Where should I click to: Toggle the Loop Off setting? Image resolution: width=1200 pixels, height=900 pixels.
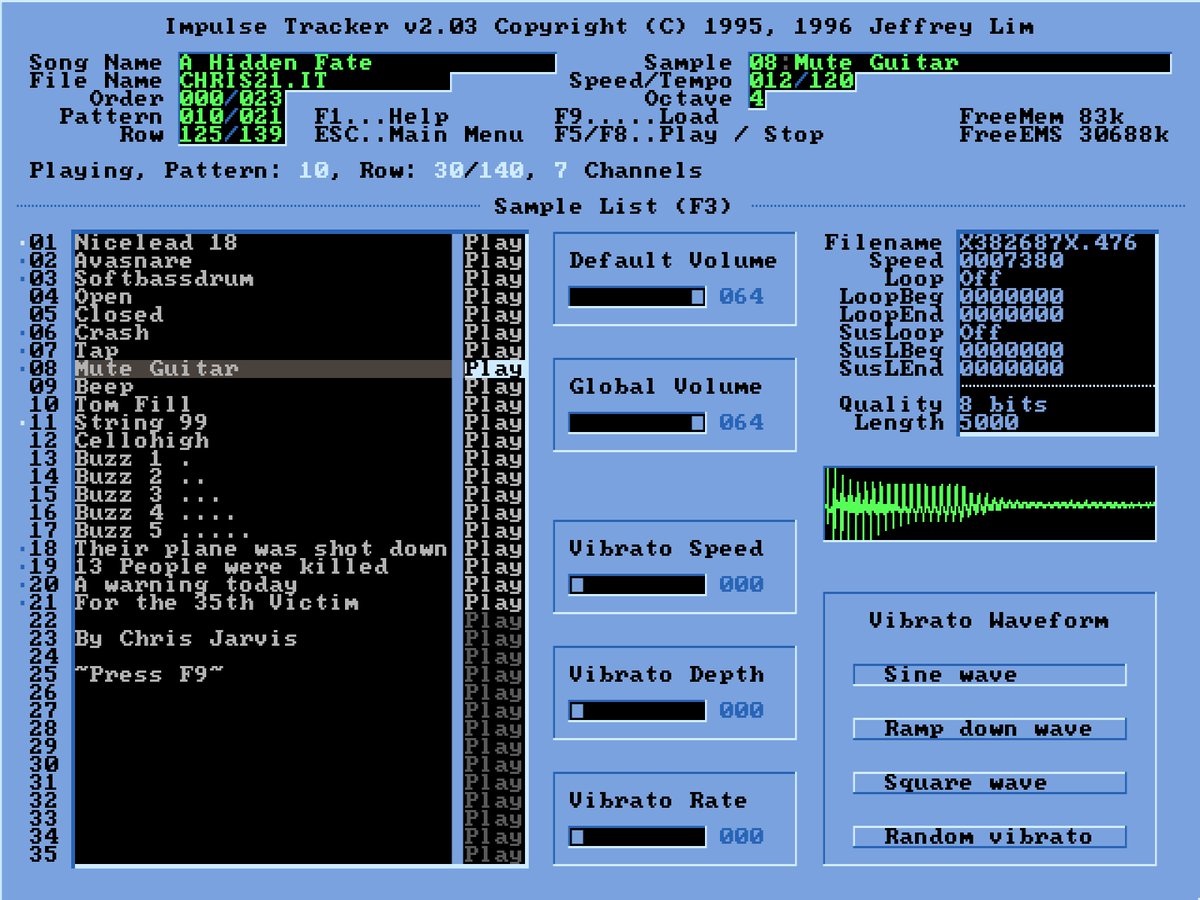1057,279
